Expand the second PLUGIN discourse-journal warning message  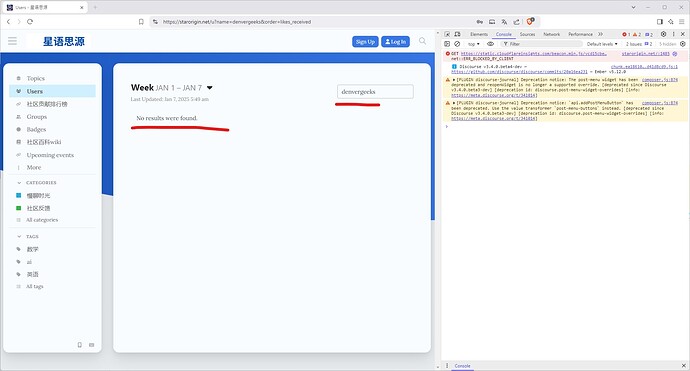click(454, 103)
